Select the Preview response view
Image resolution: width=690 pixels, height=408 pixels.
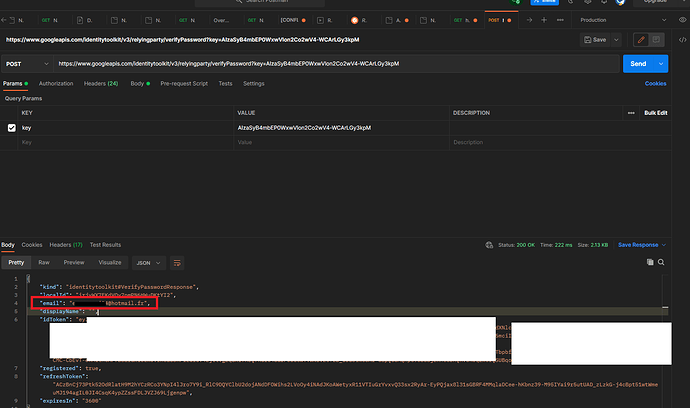(x=74, y=263)
